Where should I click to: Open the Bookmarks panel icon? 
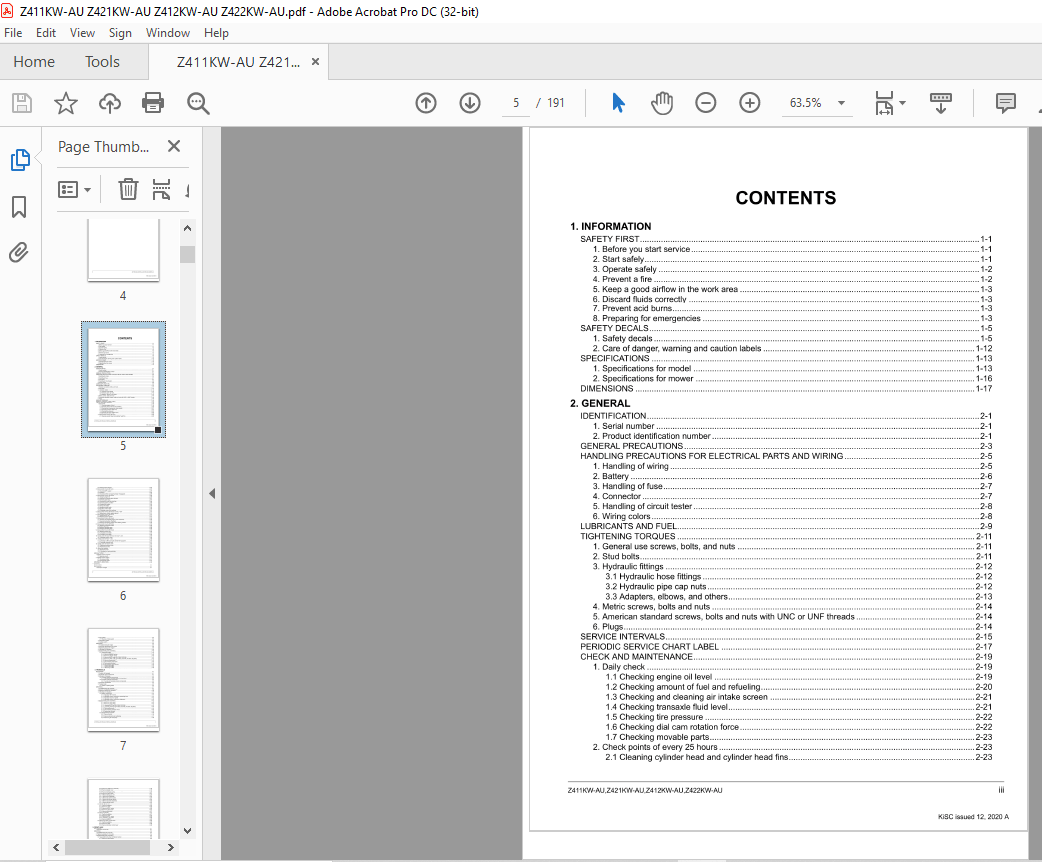18,206
